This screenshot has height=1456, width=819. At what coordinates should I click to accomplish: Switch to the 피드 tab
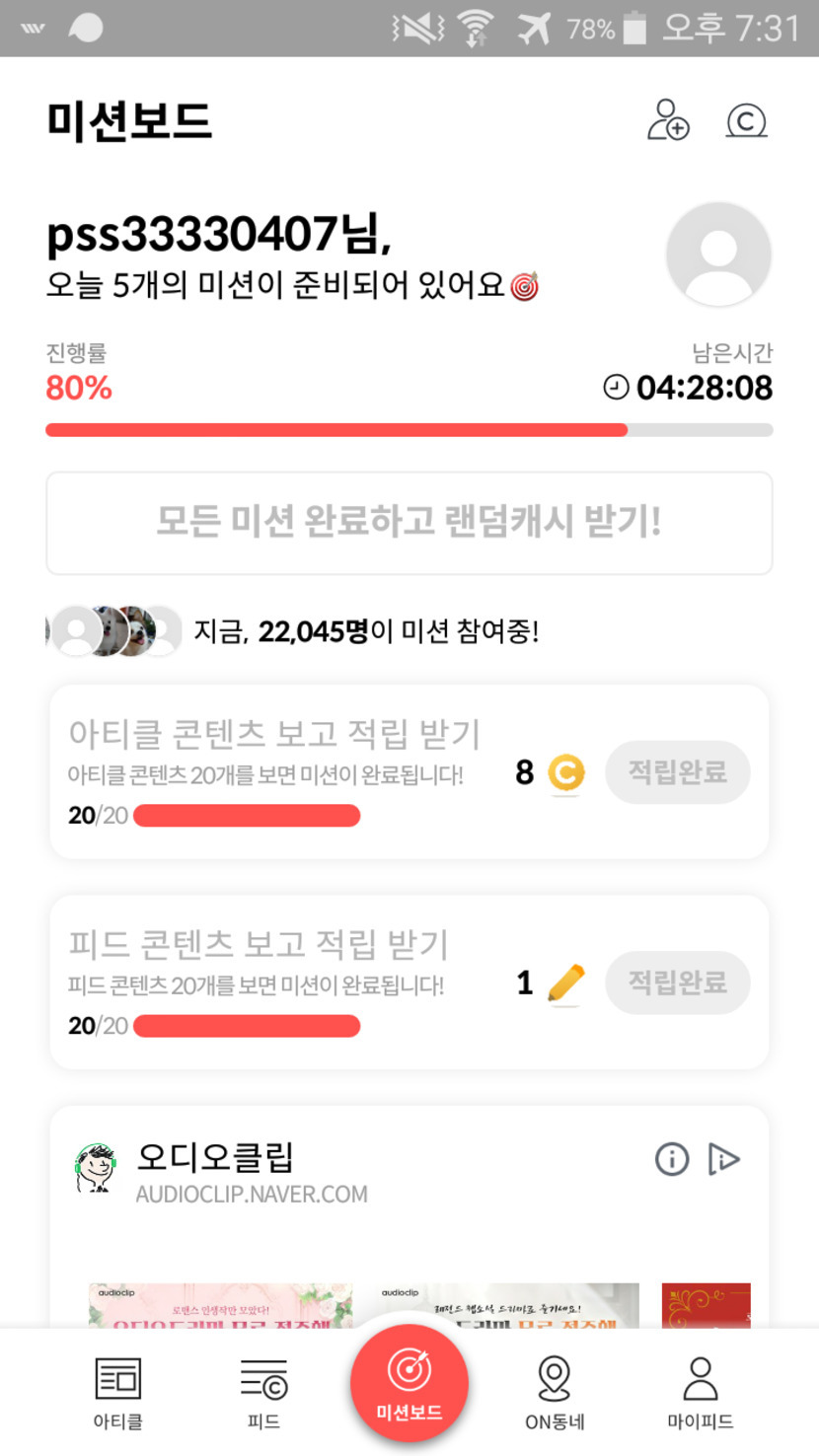click(x=263, y=1392)
